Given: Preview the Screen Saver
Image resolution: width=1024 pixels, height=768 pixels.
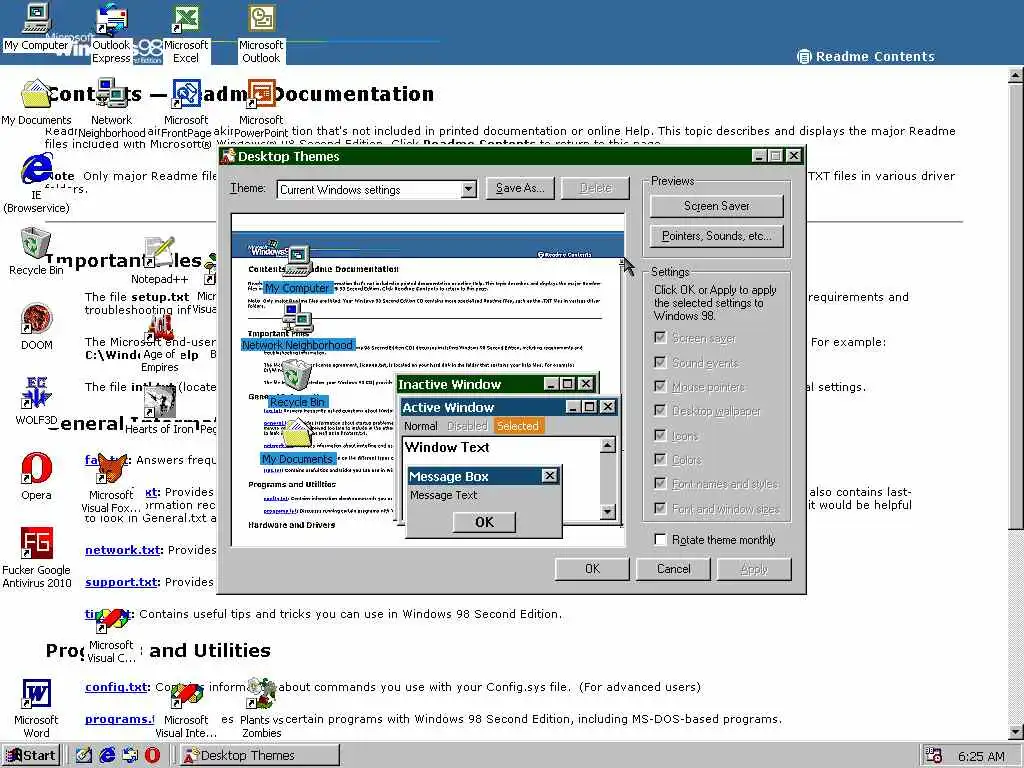Looking at the screenshot, I should (x=716, y=206).
